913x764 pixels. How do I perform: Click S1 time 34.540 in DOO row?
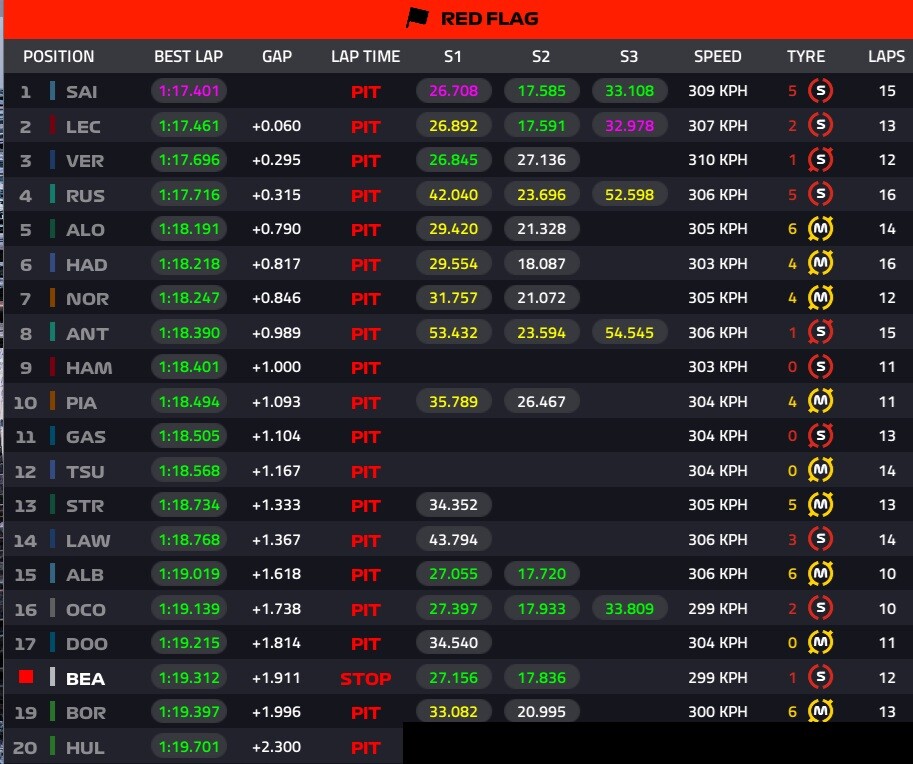454,643
